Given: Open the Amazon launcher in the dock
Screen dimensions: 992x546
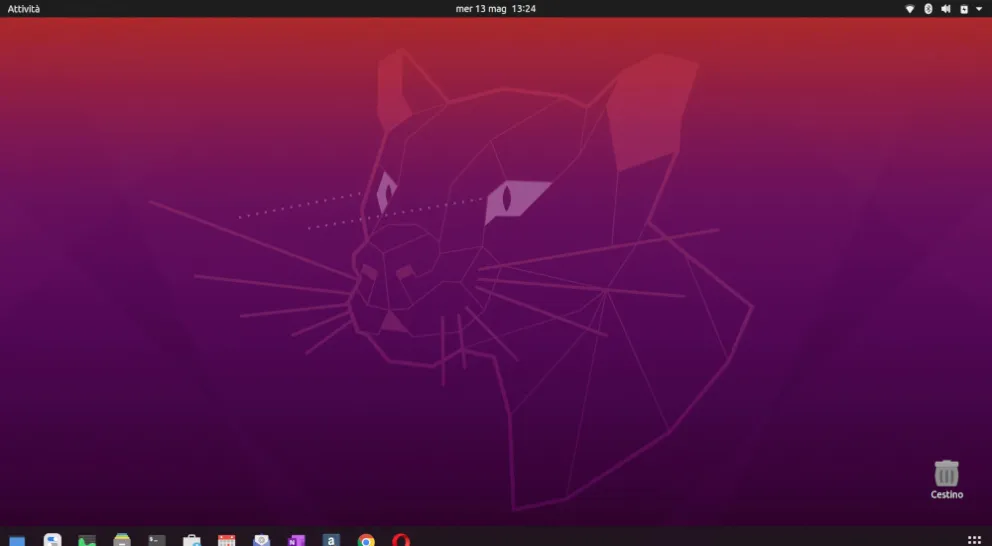Looking at the screenshot, I should click(331, 540).
